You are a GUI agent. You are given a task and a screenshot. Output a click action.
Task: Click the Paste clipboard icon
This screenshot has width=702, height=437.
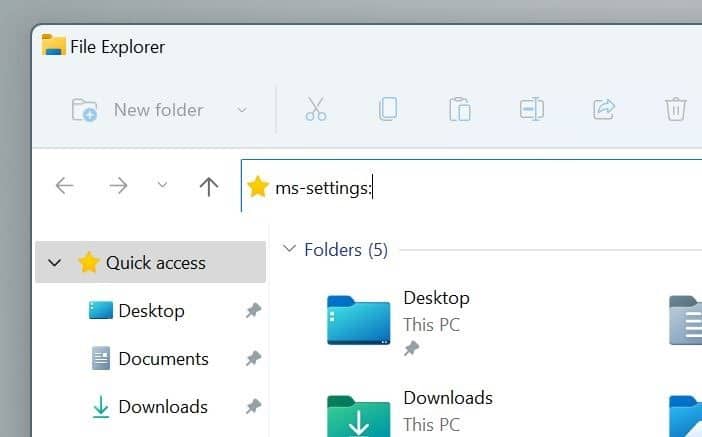pyautogui.click(x=460, y=109)
